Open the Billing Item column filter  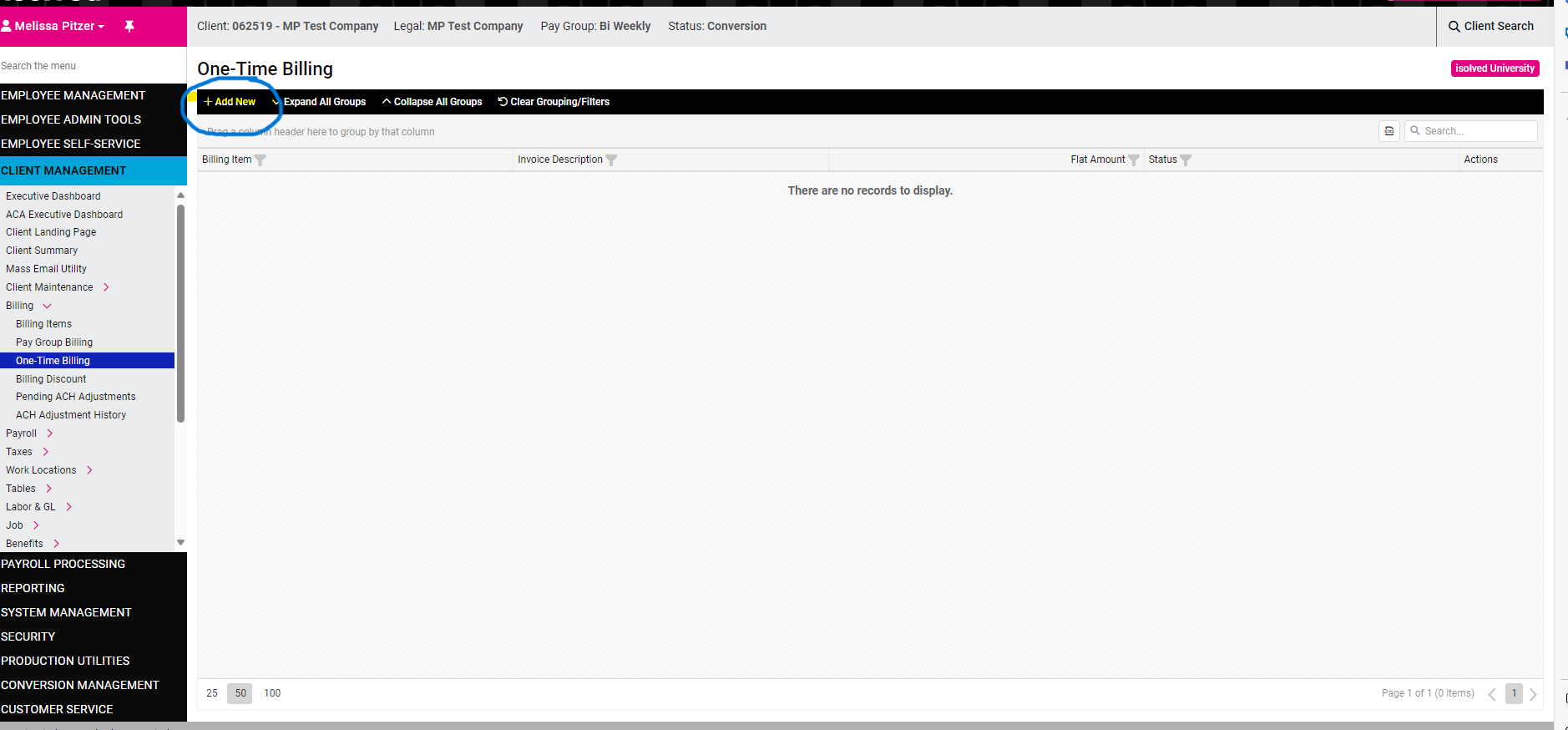[260, 160]
